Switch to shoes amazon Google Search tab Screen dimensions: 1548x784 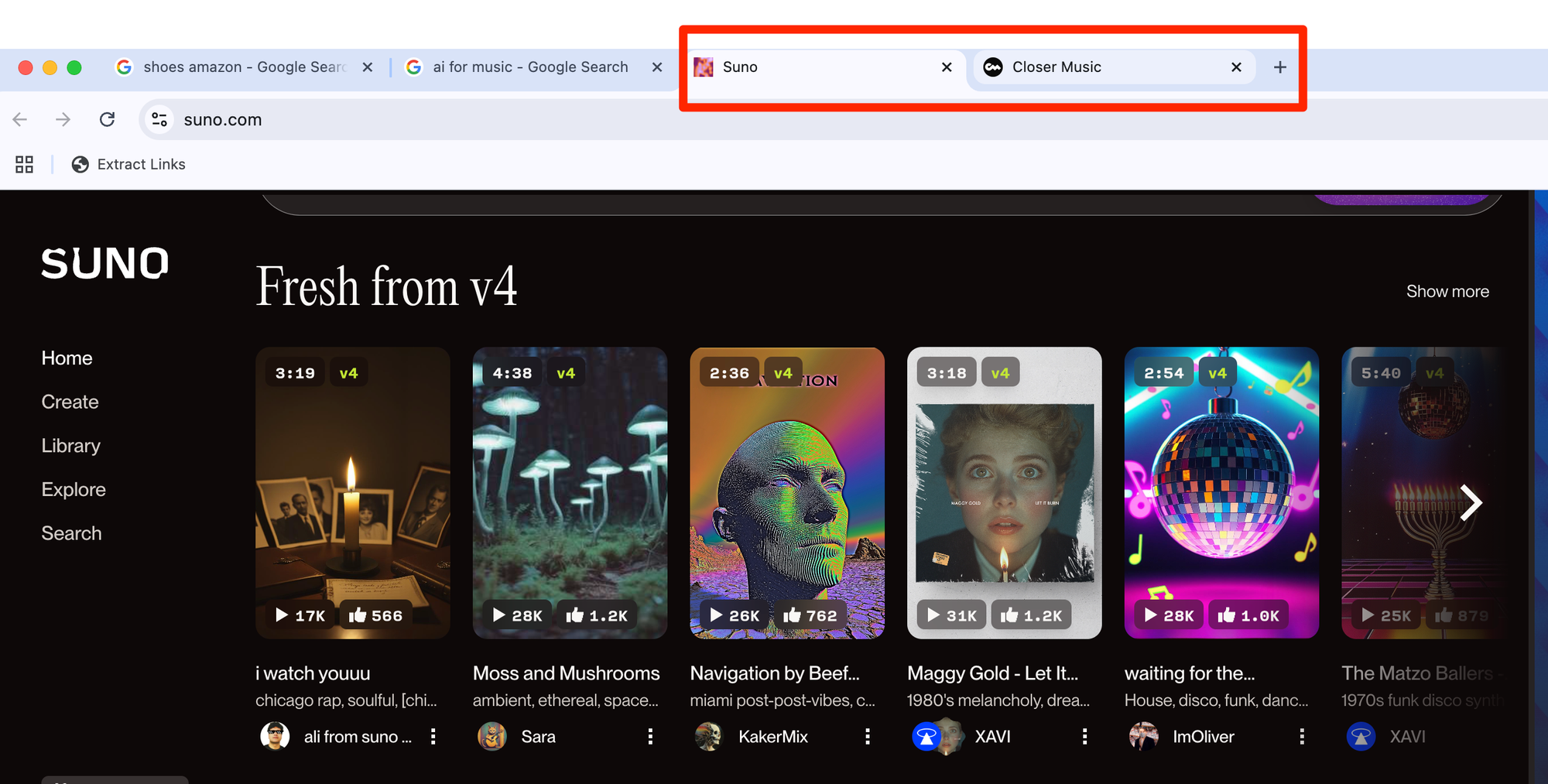pos(244,67)
